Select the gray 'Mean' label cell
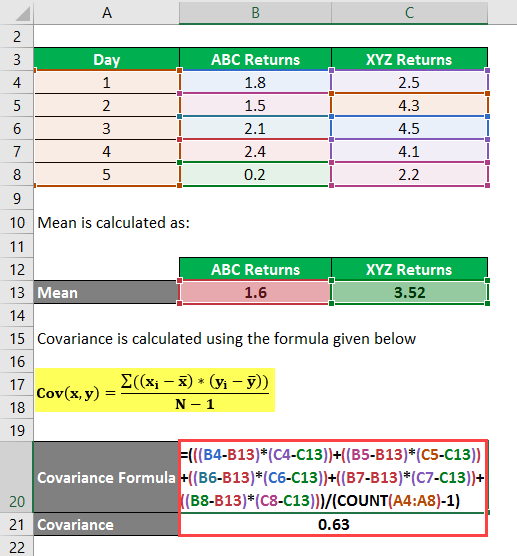 point(106,293)
